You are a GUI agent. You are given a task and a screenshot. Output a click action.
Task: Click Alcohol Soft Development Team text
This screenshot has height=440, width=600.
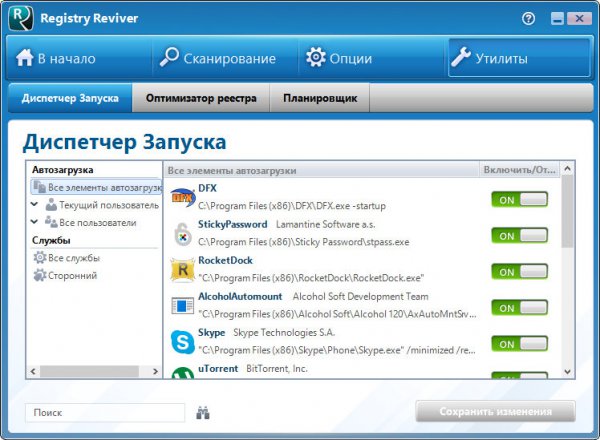[360, 296]
